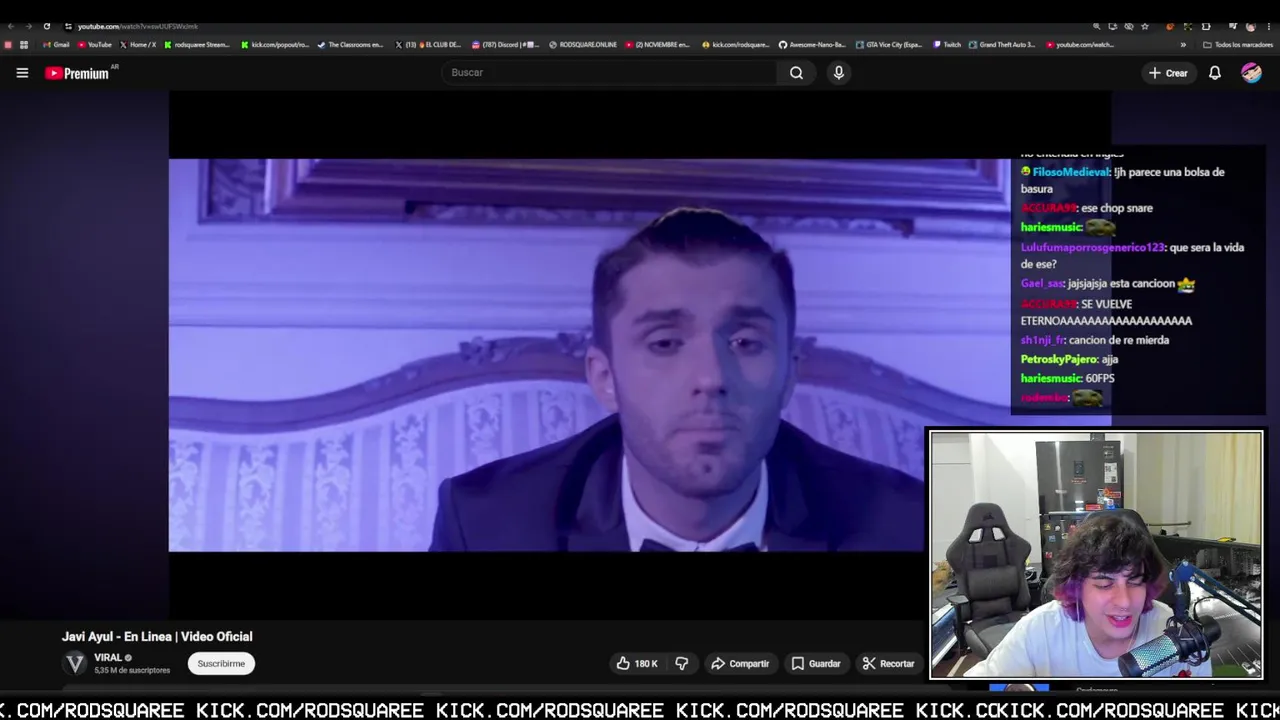Focus the Buscar search field

click(610, 73)
